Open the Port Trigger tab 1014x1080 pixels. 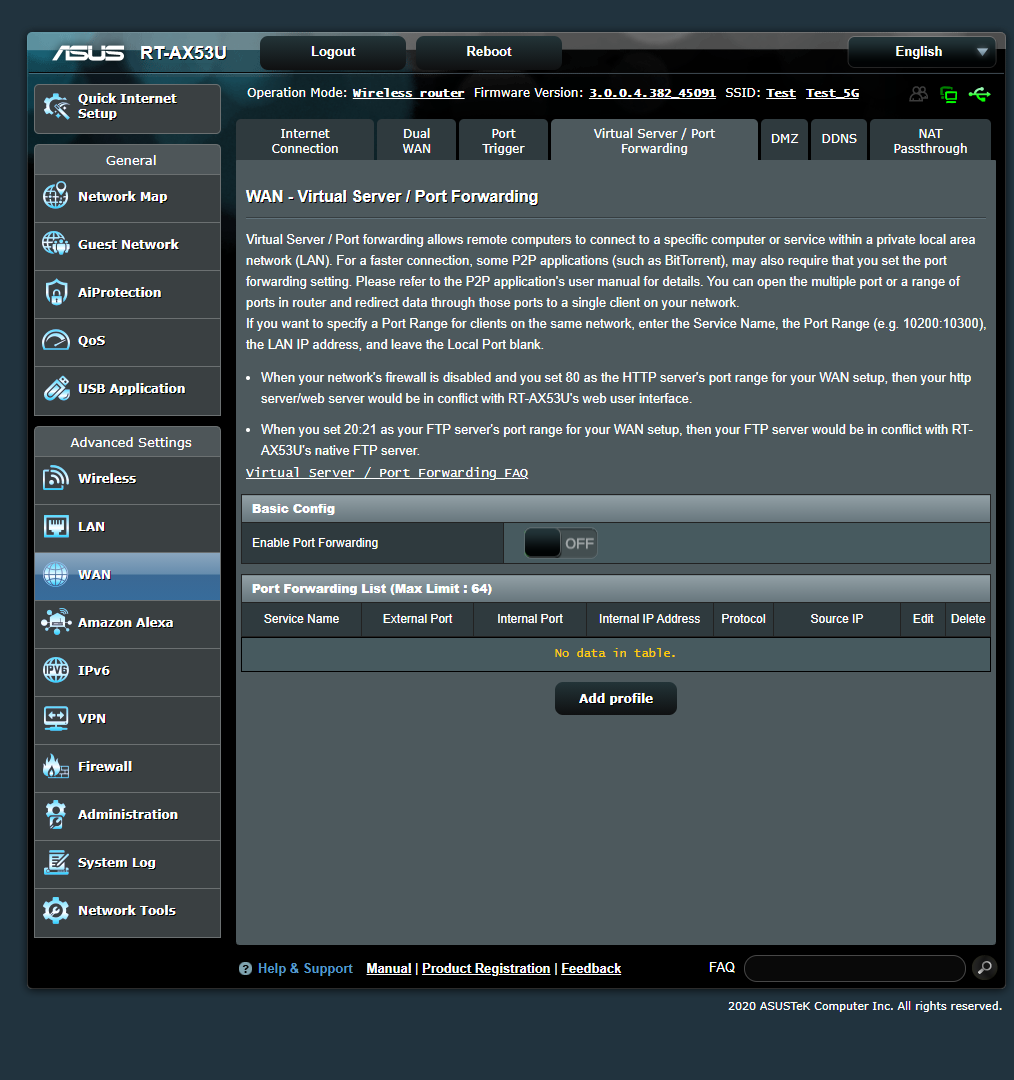[504, 141]
